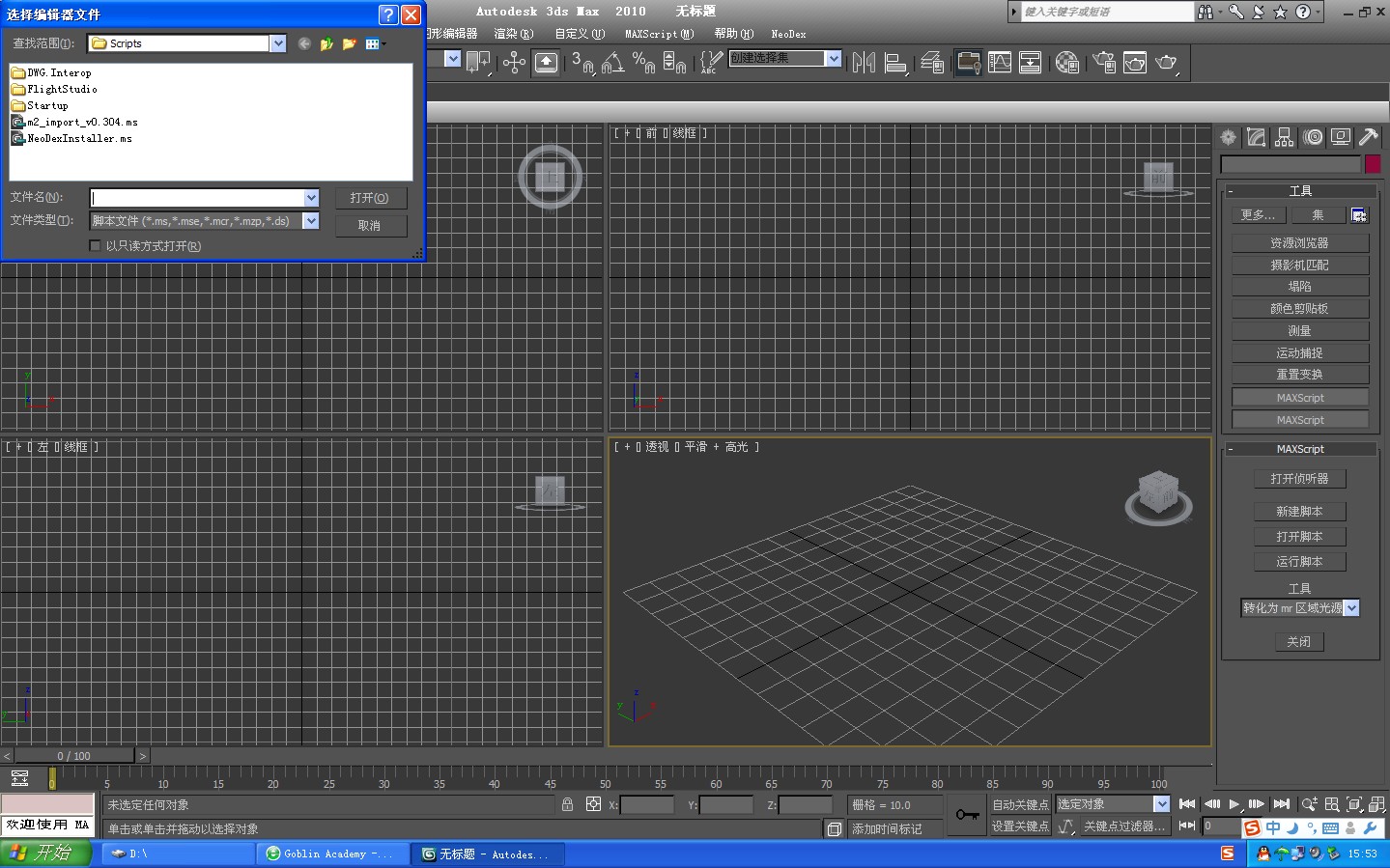Toggle the Set Key large key button
The image size is (1390, 868).
tap(967, 815)
